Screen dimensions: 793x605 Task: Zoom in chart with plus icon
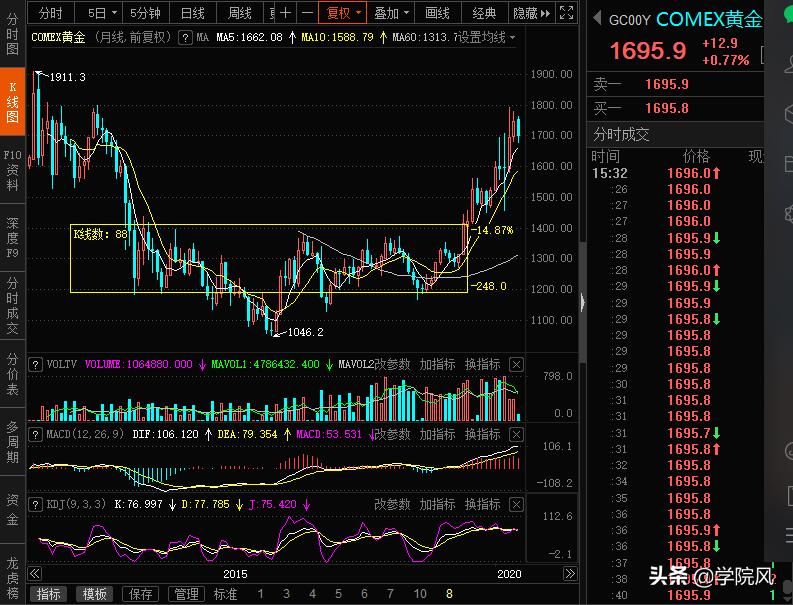tap(286, 13)
